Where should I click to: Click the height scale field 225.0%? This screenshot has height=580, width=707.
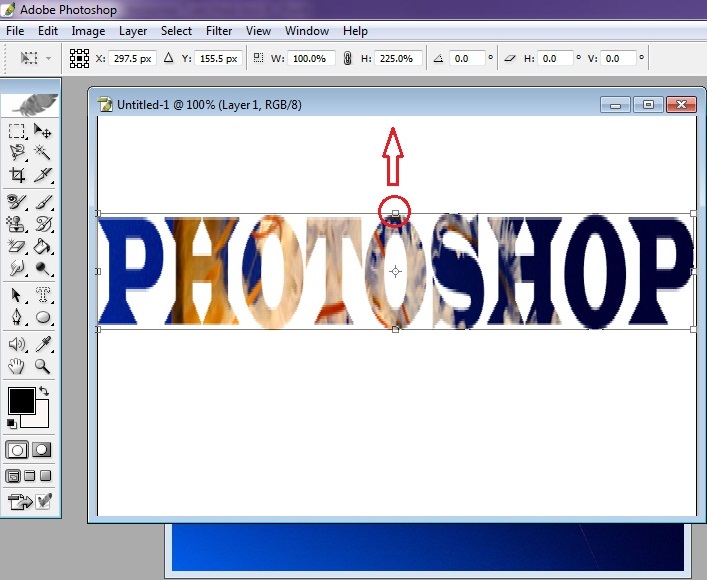398,59
